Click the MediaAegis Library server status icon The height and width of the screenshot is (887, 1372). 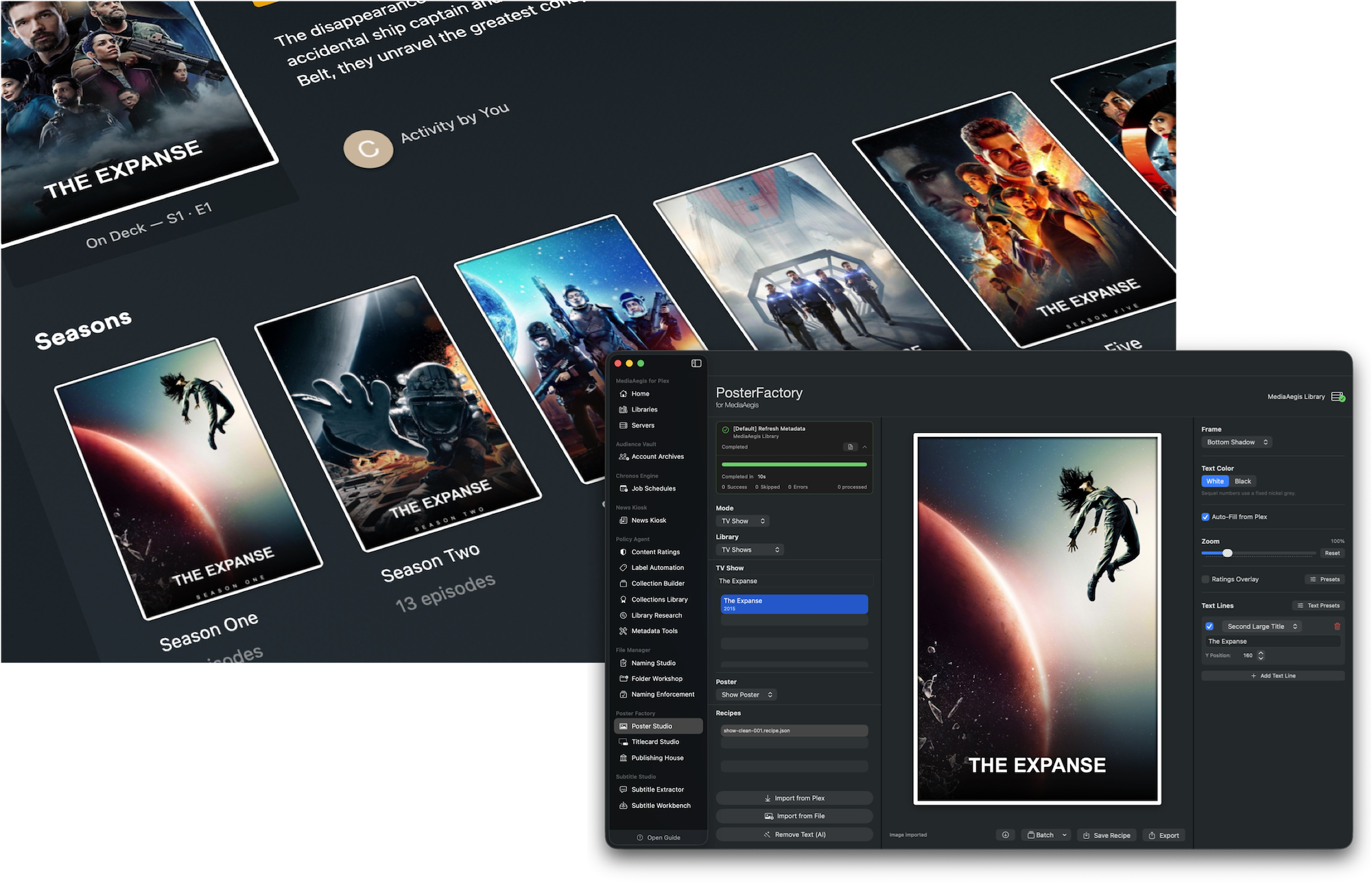1338,397
